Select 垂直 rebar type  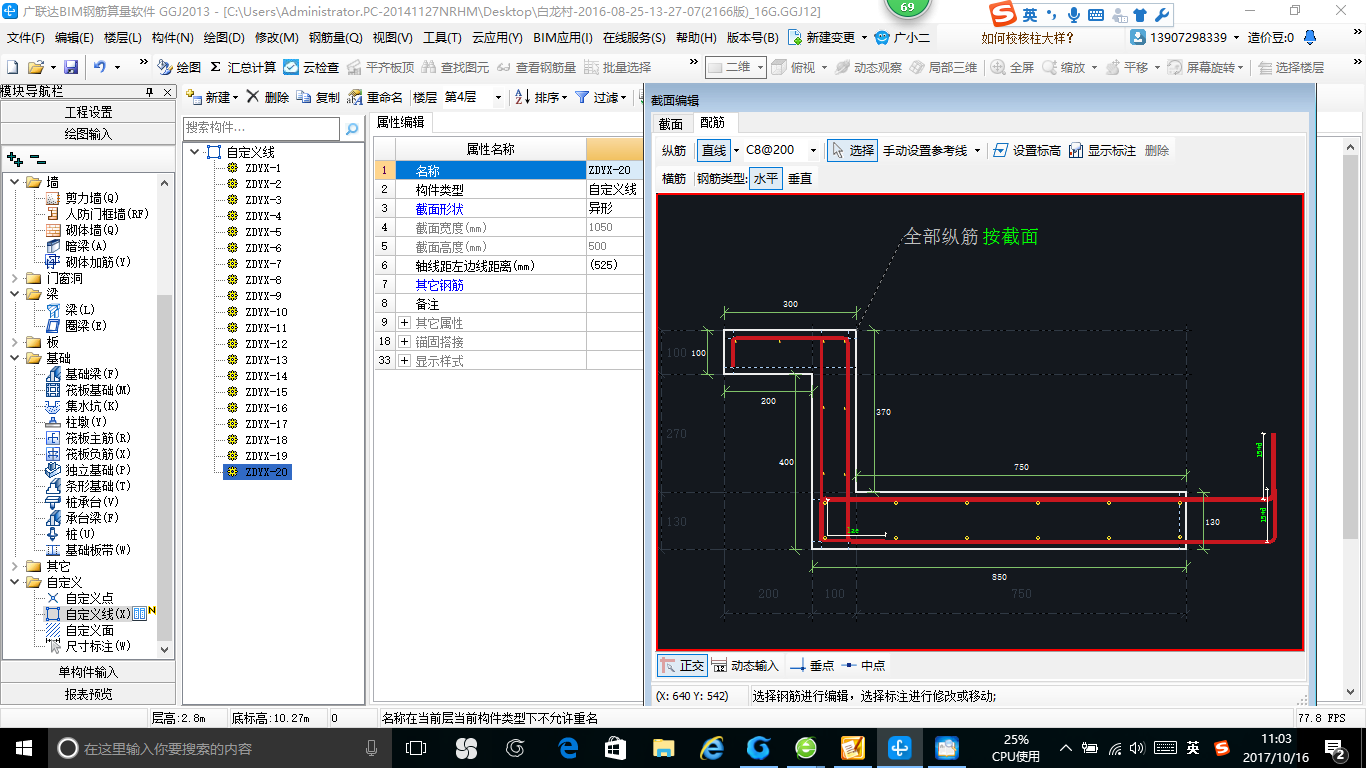pos(800,178)
